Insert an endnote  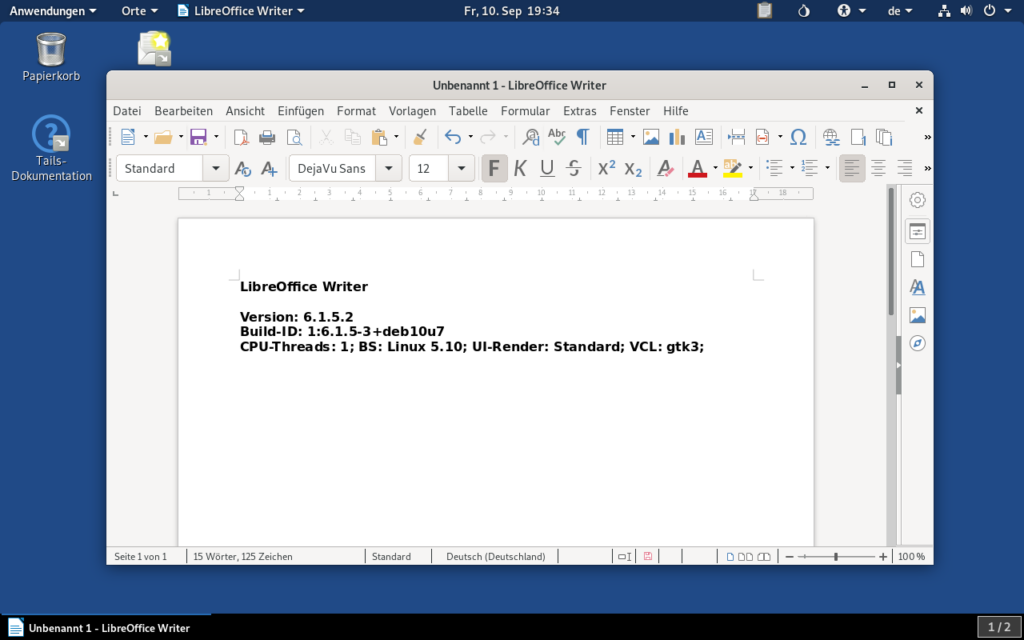(x=884, y=136)
